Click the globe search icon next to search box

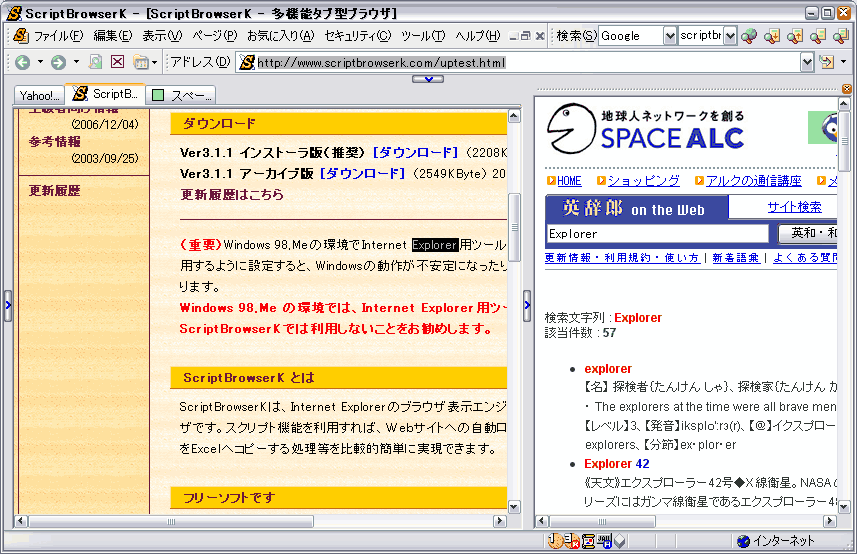click(x=749, y=36)
